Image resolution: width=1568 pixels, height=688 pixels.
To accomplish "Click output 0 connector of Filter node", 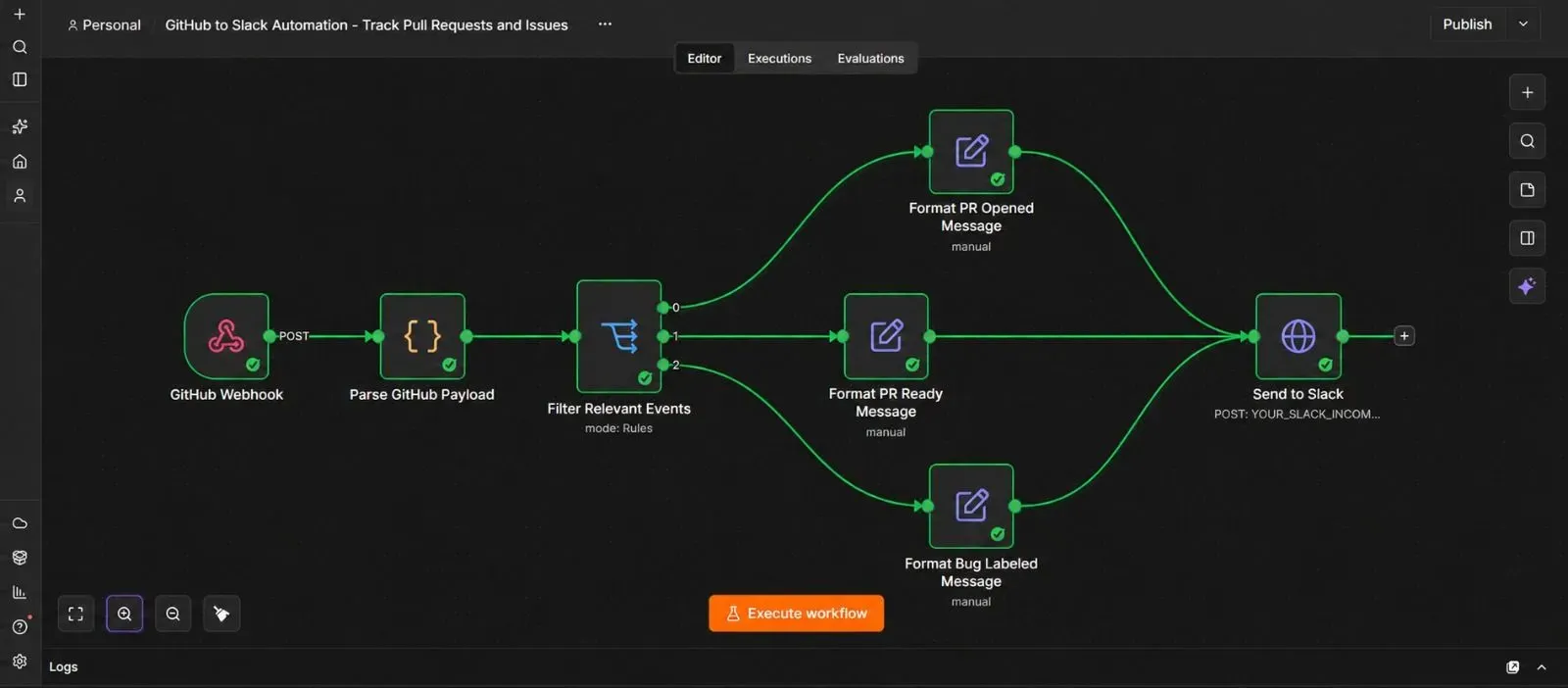I will tap(663, 308).
